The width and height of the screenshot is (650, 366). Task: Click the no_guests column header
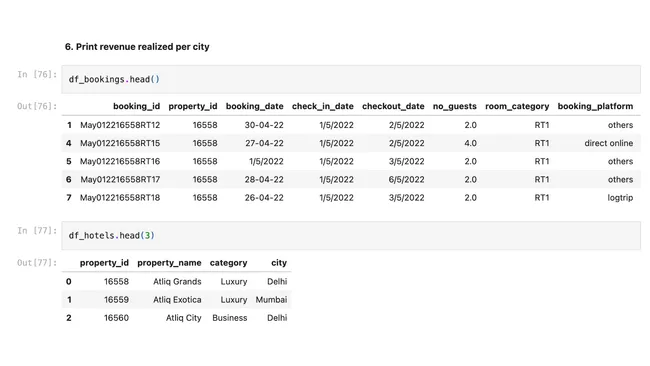(x=455, y=106)
